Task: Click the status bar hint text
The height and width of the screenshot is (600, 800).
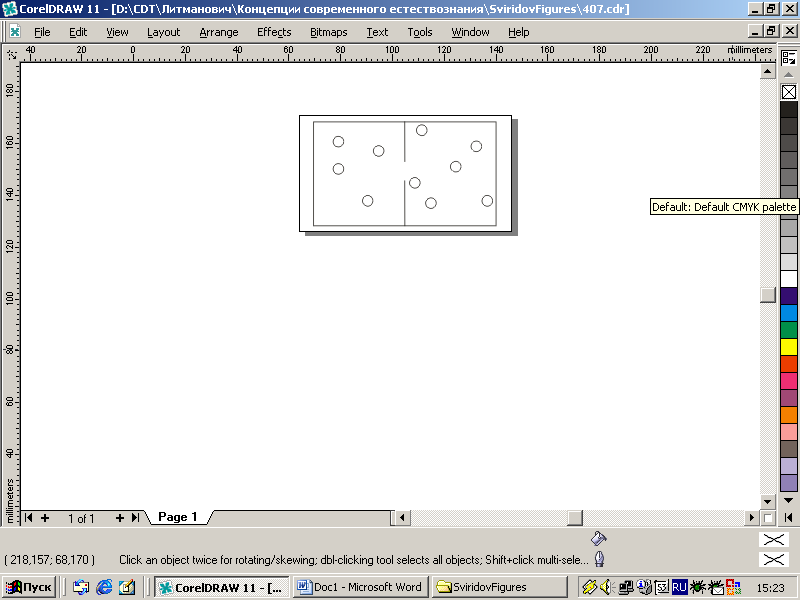Action: pos(354,560)
